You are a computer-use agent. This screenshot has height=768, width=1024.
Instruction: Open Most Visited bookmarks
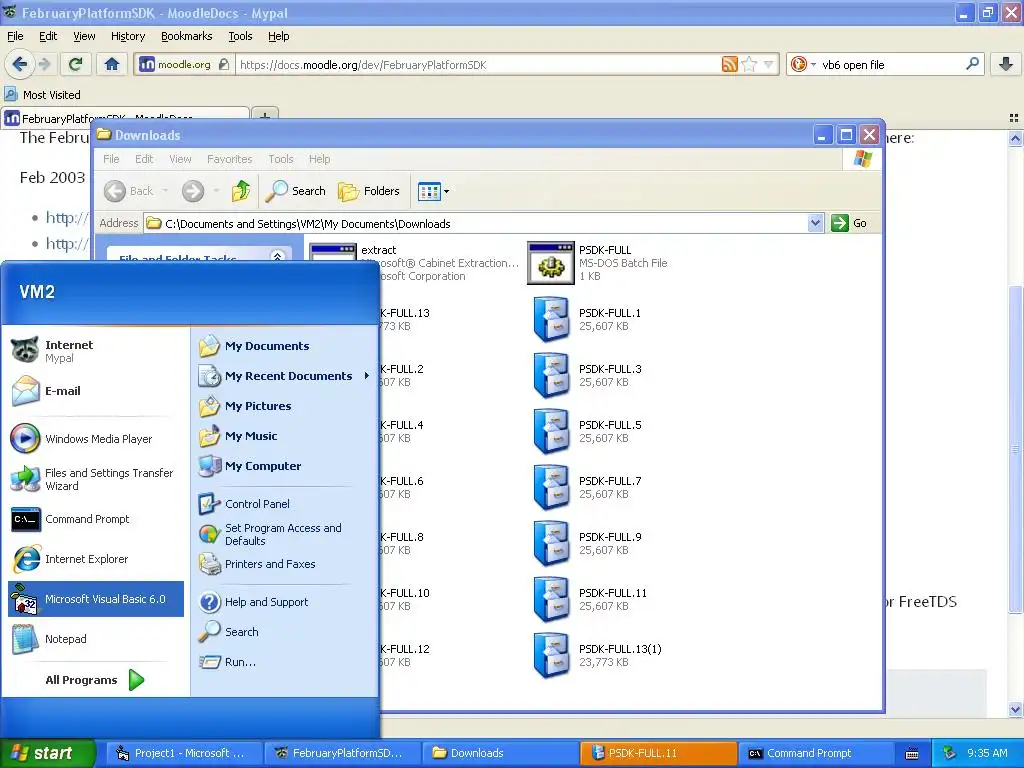tap(43, 95)
